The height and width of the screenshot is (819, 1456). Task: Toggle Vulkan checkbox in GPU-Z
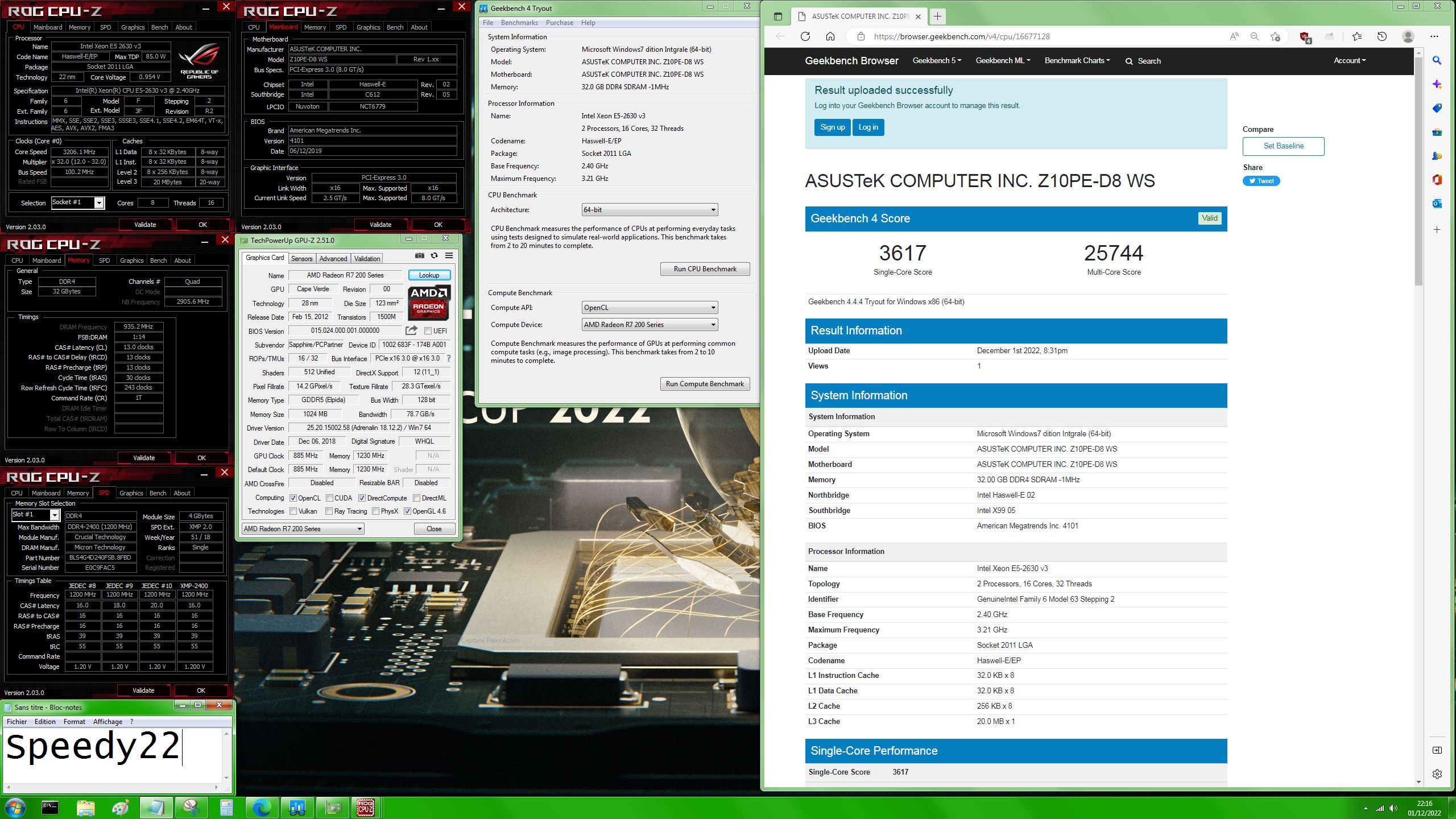[293, 511]
